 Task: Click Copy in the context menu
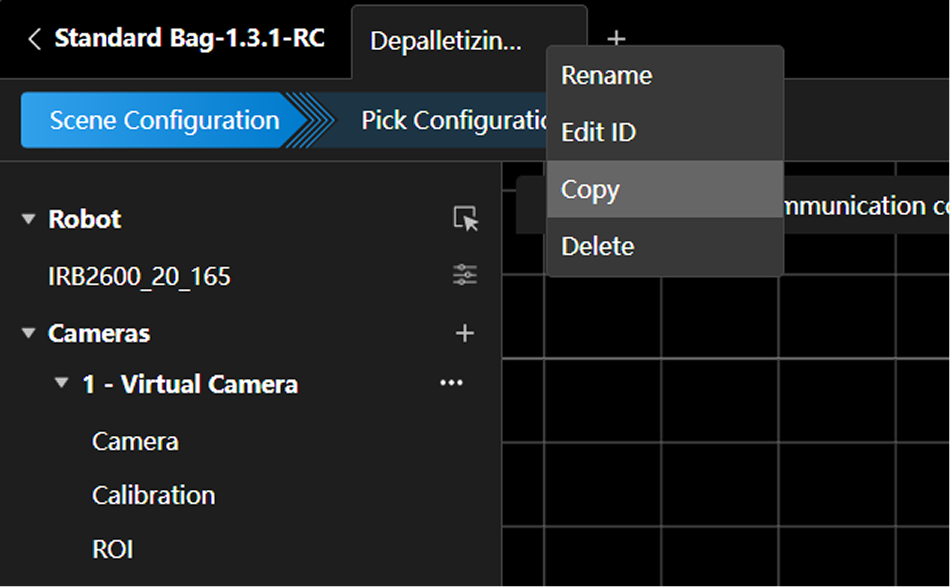click(590, 189)
